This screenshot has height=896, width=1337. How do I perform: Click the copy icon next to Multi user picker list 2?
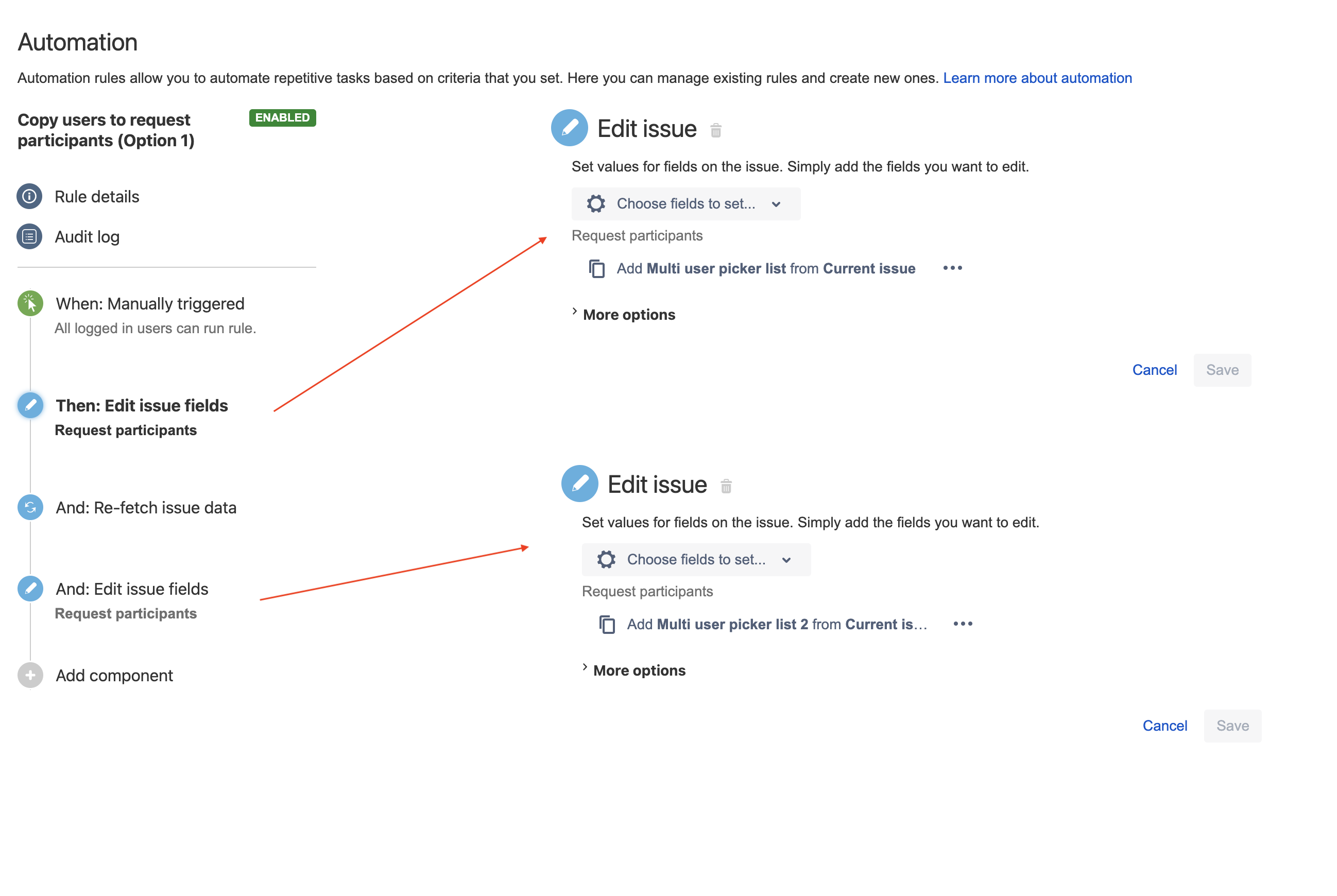[608, 624]
